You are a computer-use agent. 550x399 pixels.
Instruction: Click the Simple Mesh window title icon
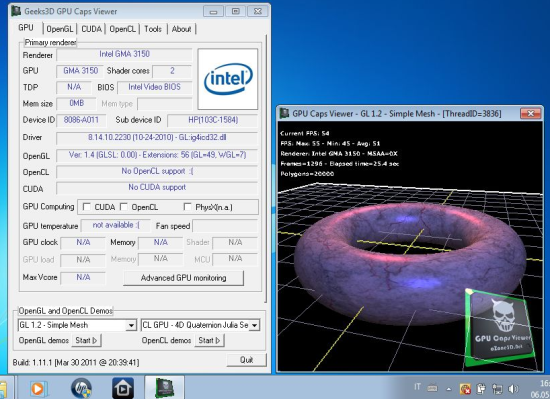coord(284,113)
